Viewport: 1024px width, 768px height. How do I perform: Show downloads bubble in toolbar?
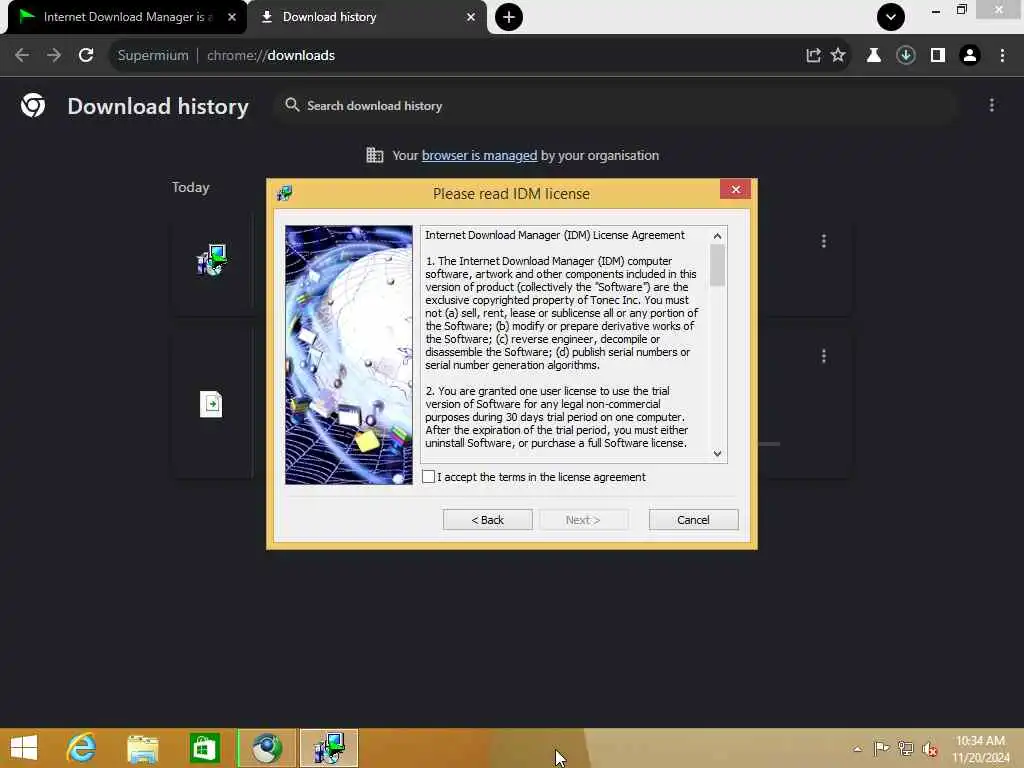click(x=906, y=56)
